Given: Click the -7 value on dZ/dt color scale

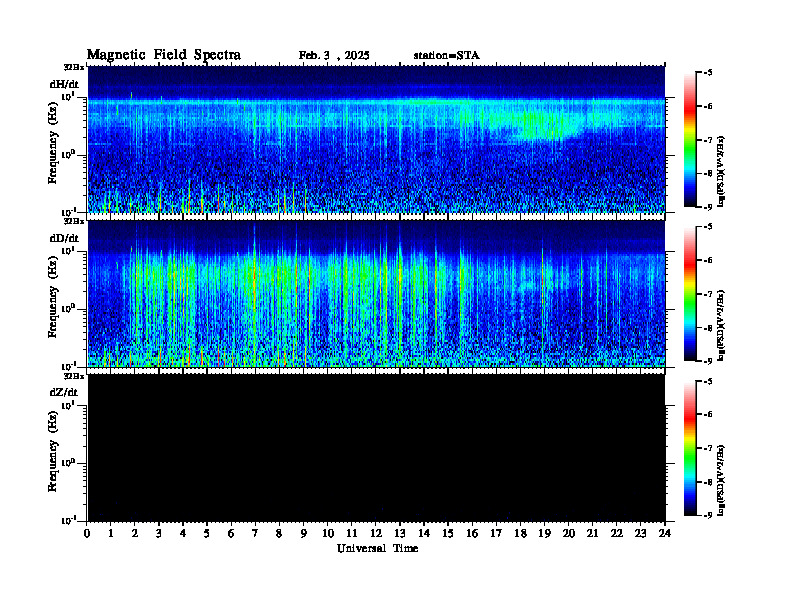Looking at the screenshot, I should point(708,448).
